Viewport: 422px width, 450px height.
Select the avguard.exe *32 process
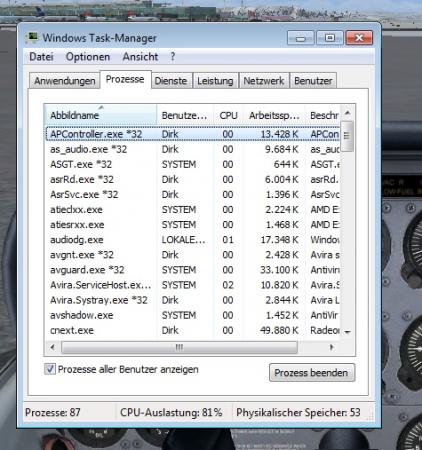tap(193, 270)
